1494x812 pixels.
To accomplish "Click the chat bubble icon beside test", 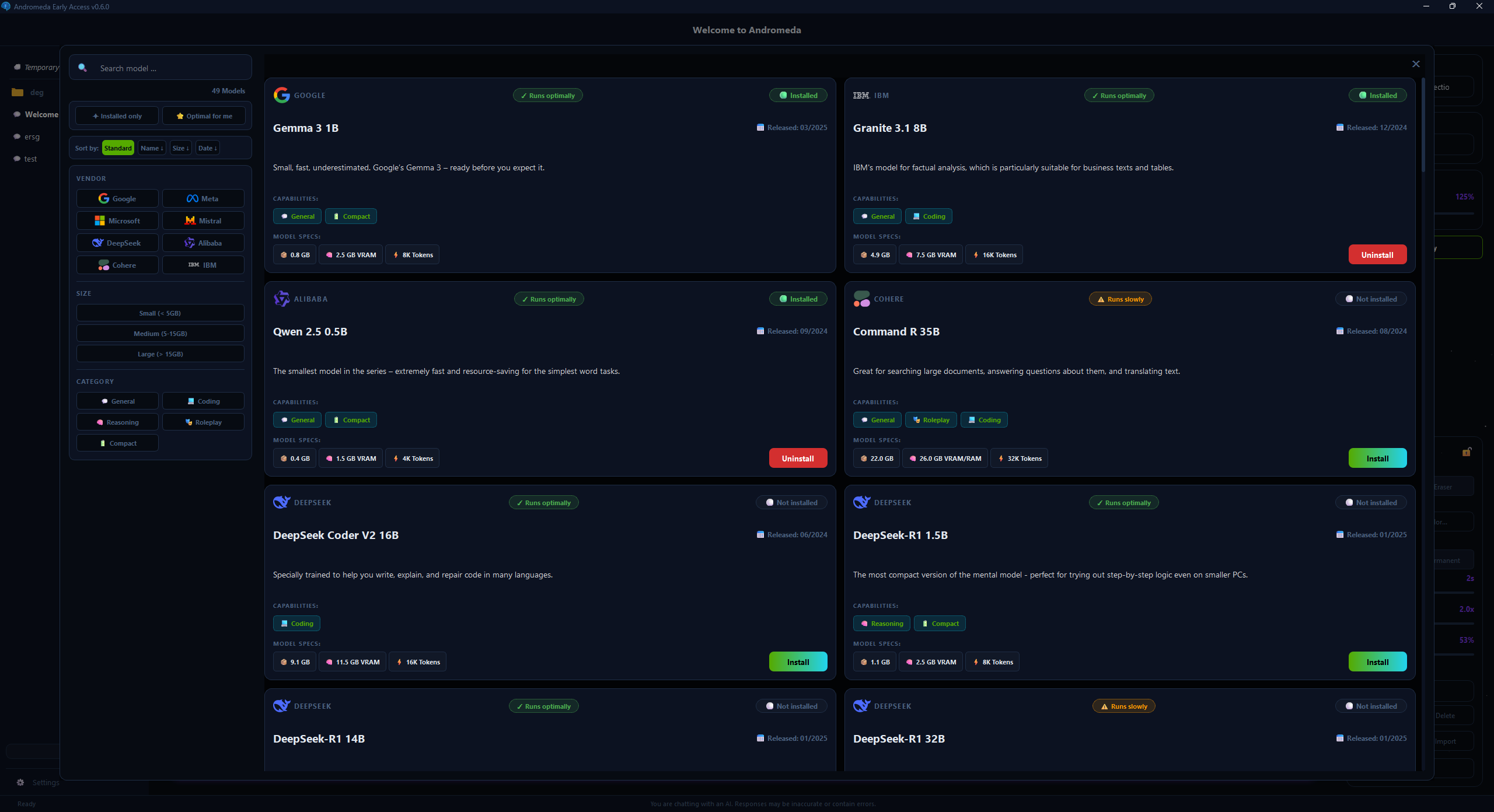I will click(x=17, y=159).
